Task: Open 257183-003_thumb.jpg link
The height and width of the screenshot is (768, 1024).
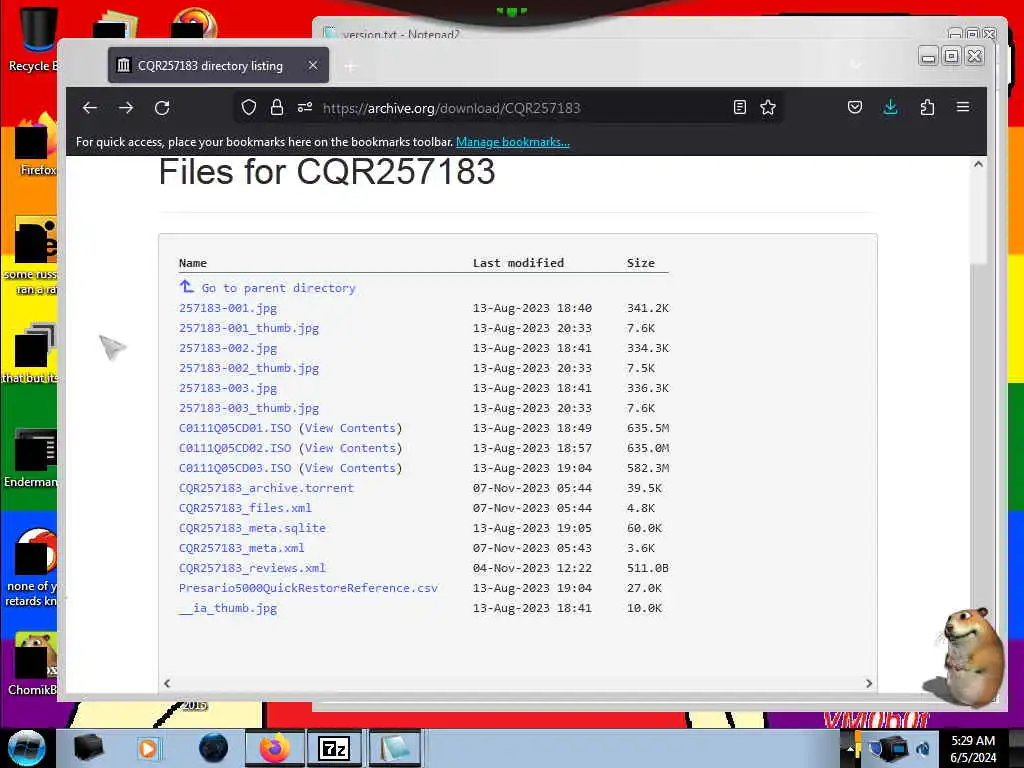Action: [249, 408]
